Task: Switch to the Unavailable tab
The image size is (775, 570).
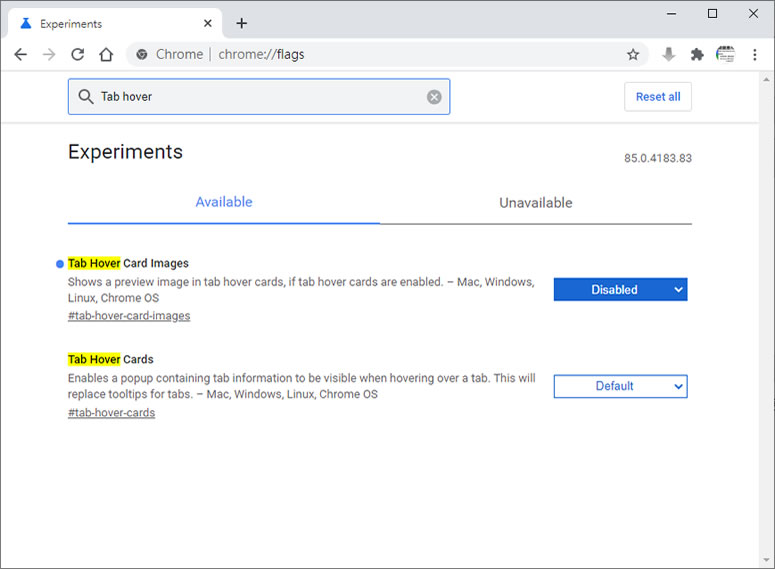Action: (x=536, y=203)
